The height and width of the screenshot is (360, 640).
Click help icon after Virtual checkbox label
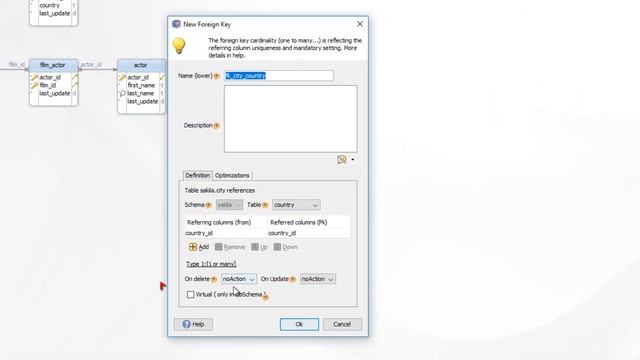tap(266, 298)
